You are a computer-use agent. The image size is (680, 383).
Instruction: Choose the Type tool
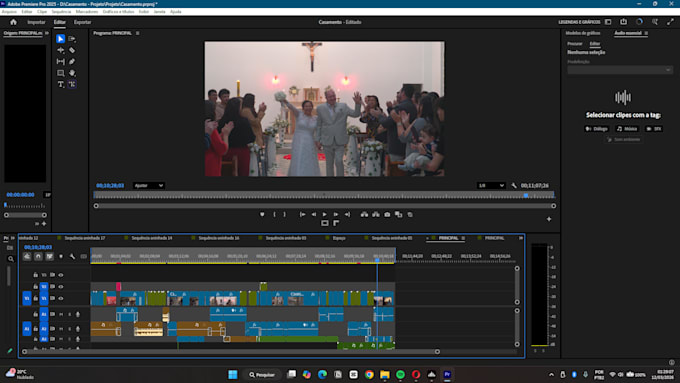click(61, 84)
